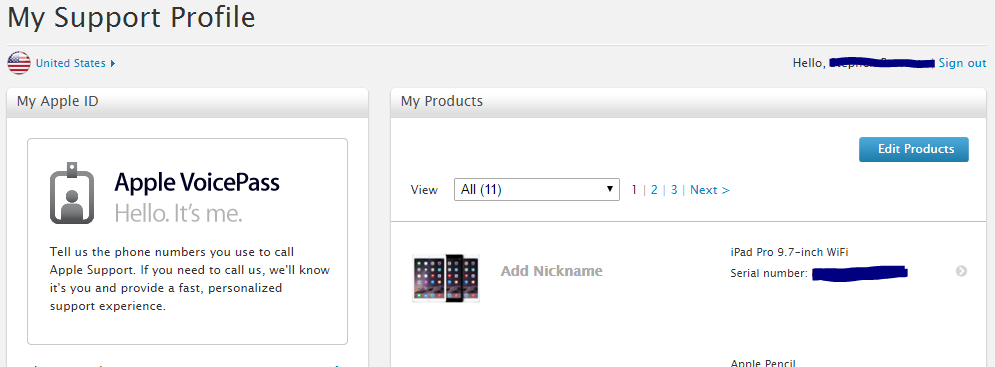Viewport: 995px width, 367px height.
Task: Click the Apple VoicePass badge icon
Action: [x=72, y=193]
